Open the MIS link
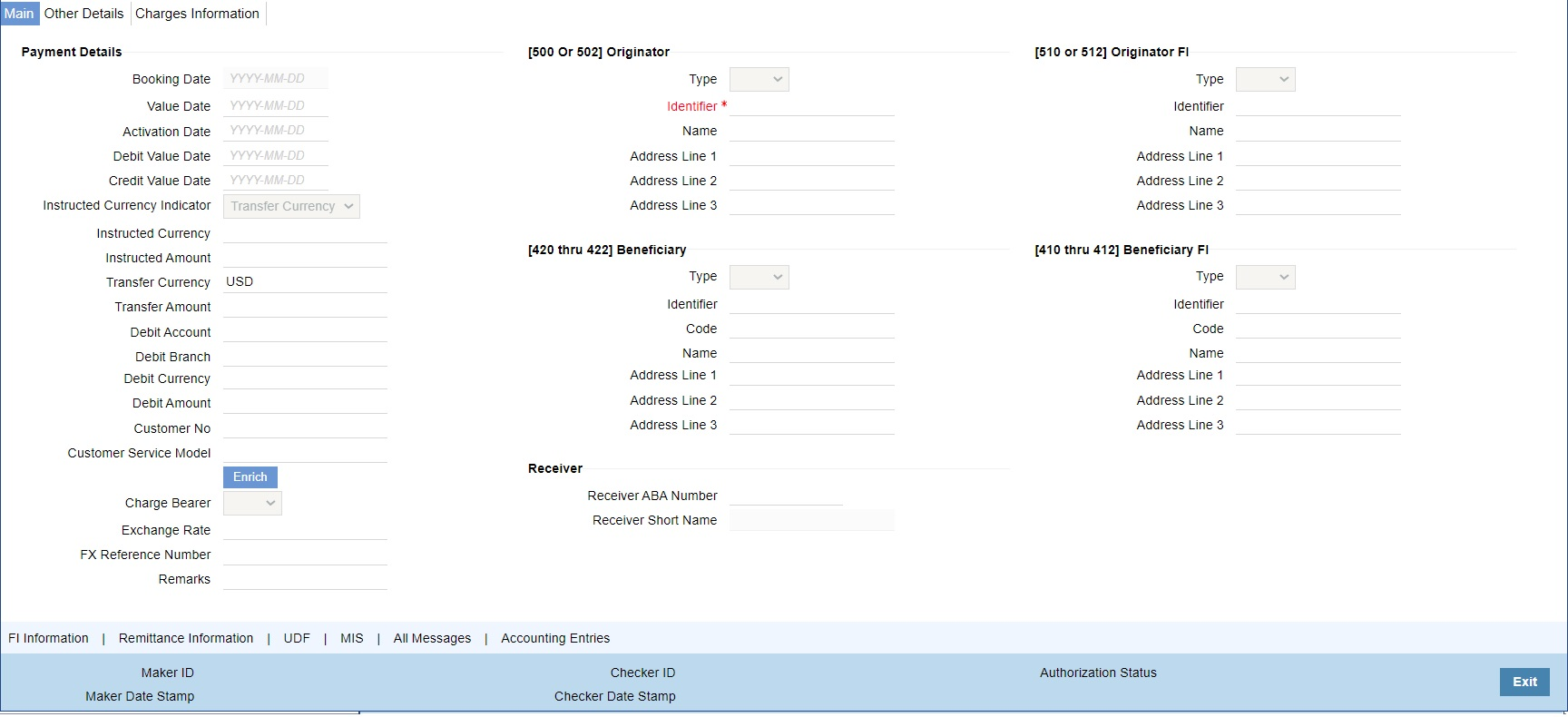1568x717 pixels. point(352,639)
